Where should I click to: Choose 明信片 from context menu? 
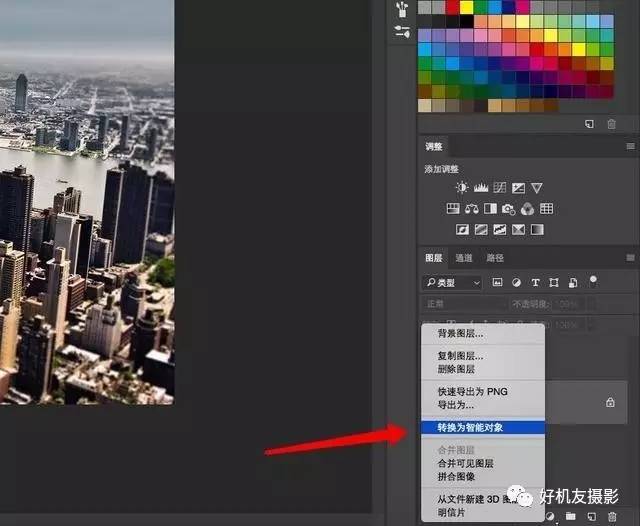coord(483,513)
